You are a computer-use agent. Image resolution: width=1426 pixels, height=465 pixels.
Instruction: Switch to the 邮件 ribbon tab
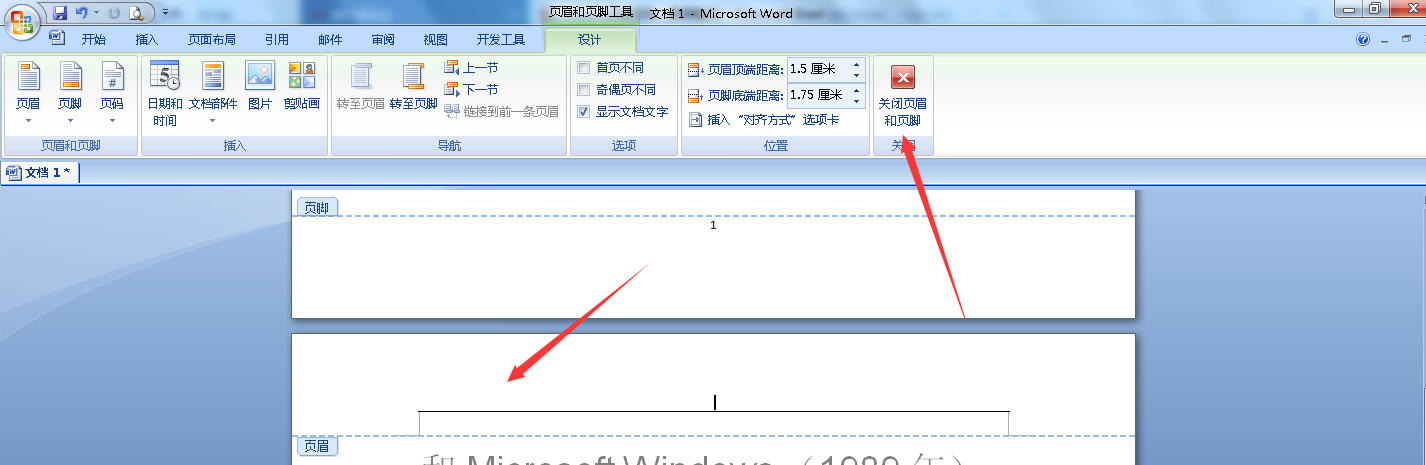330,40
